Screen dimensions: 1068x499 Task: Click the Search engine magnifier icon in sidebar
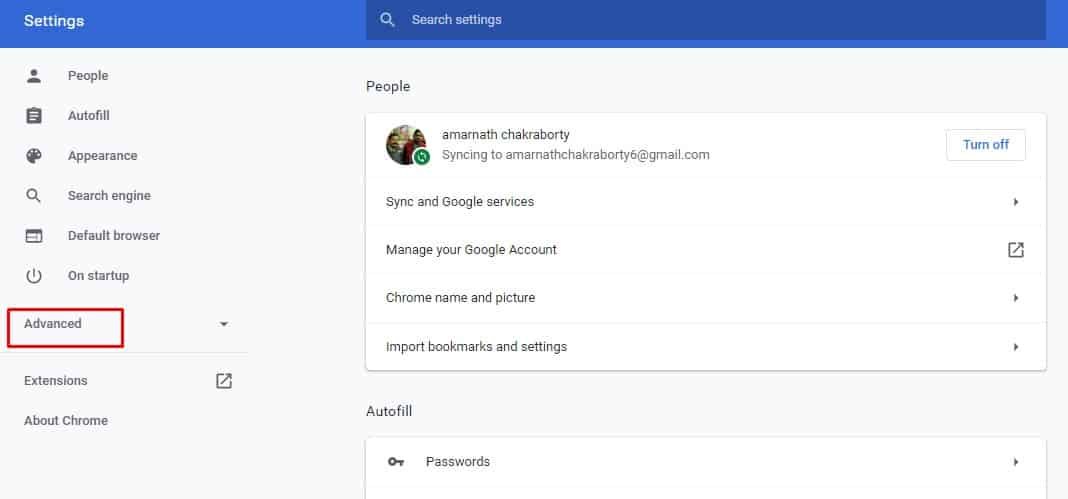34,196
